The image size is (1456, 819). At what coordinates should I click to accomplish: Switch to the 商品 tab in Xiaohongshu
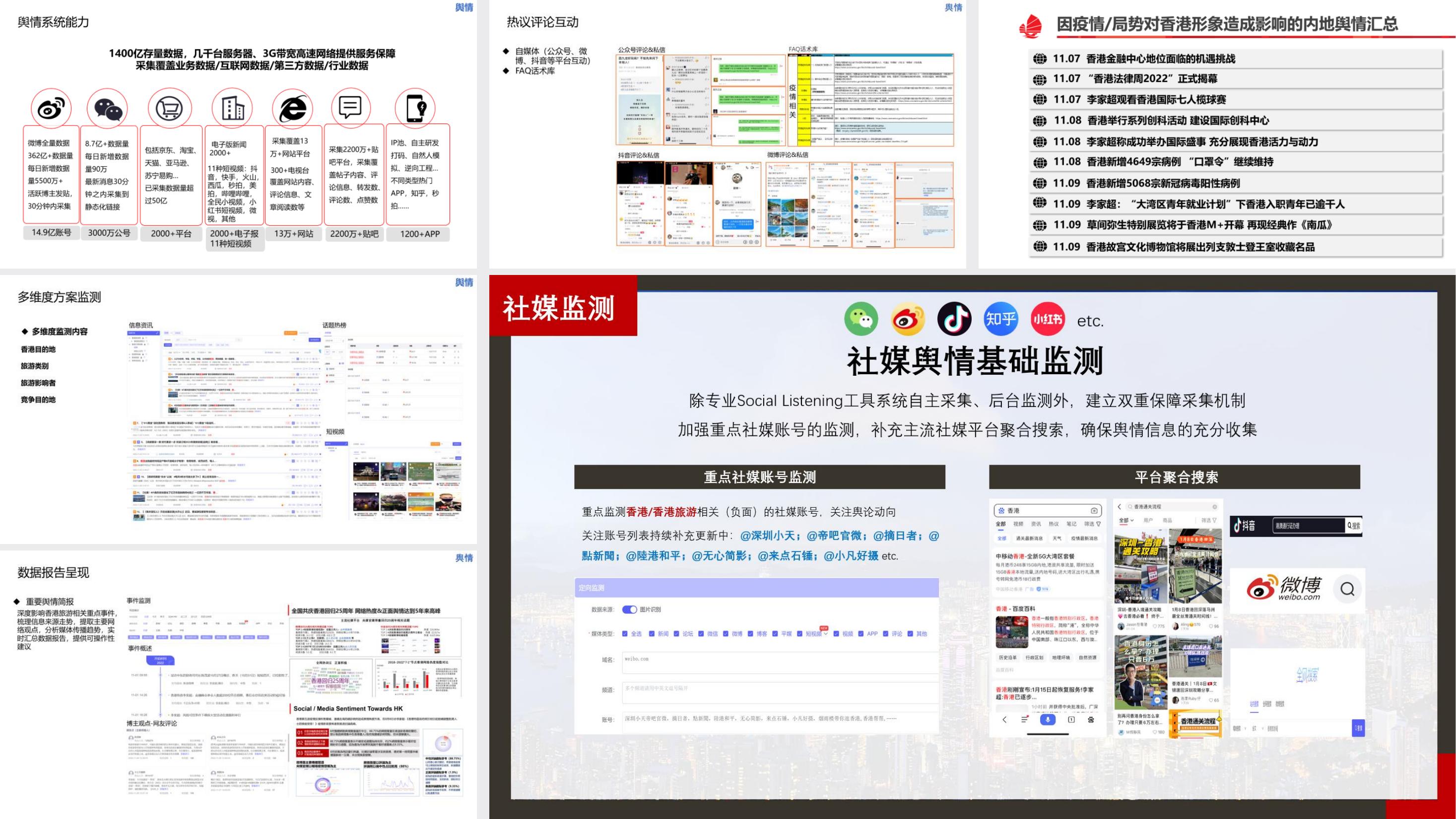1168,520
